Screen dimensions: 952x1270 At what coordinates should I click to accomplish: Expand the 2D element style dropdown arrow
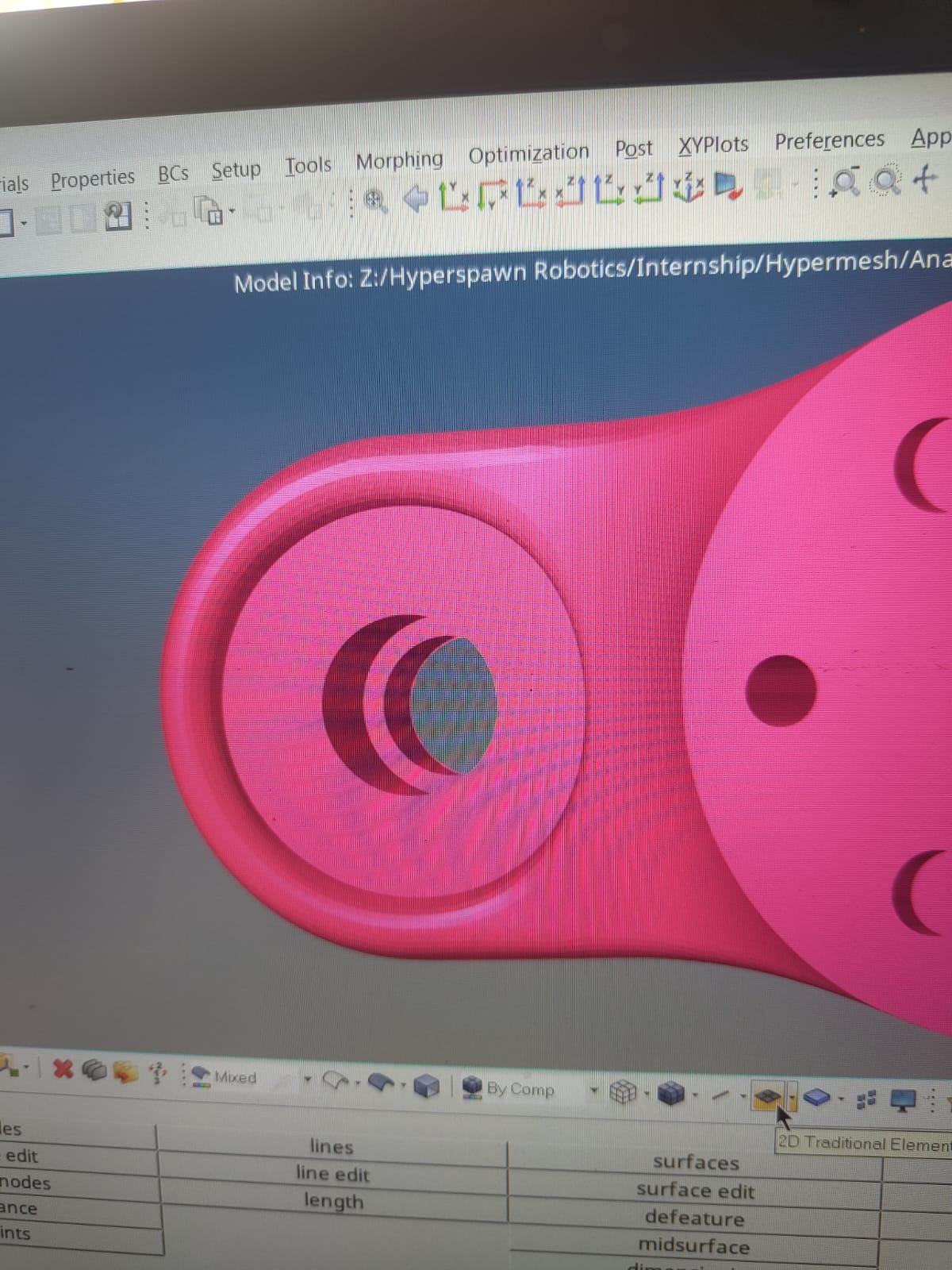point(793,1099)
